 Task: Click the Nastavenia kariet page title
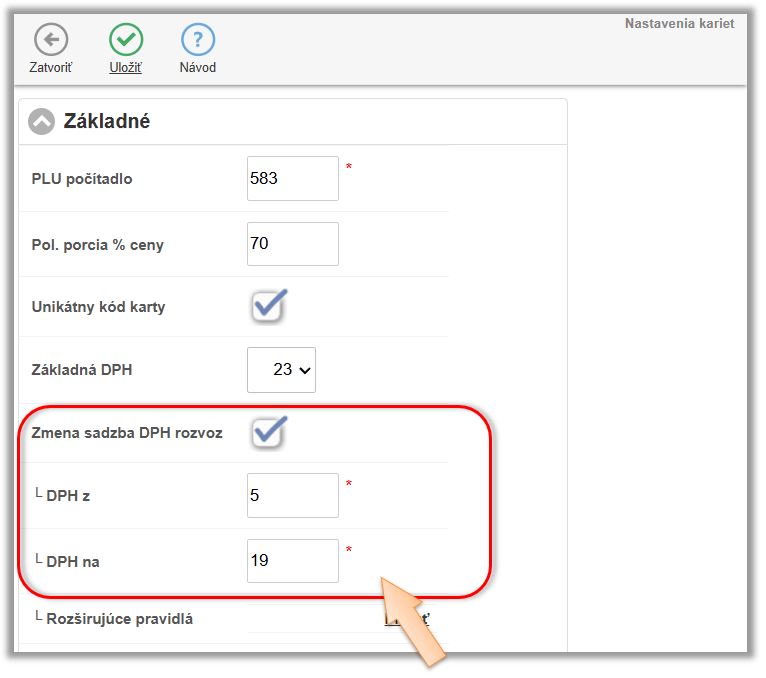pyautogui.click(x=679, y=23)
